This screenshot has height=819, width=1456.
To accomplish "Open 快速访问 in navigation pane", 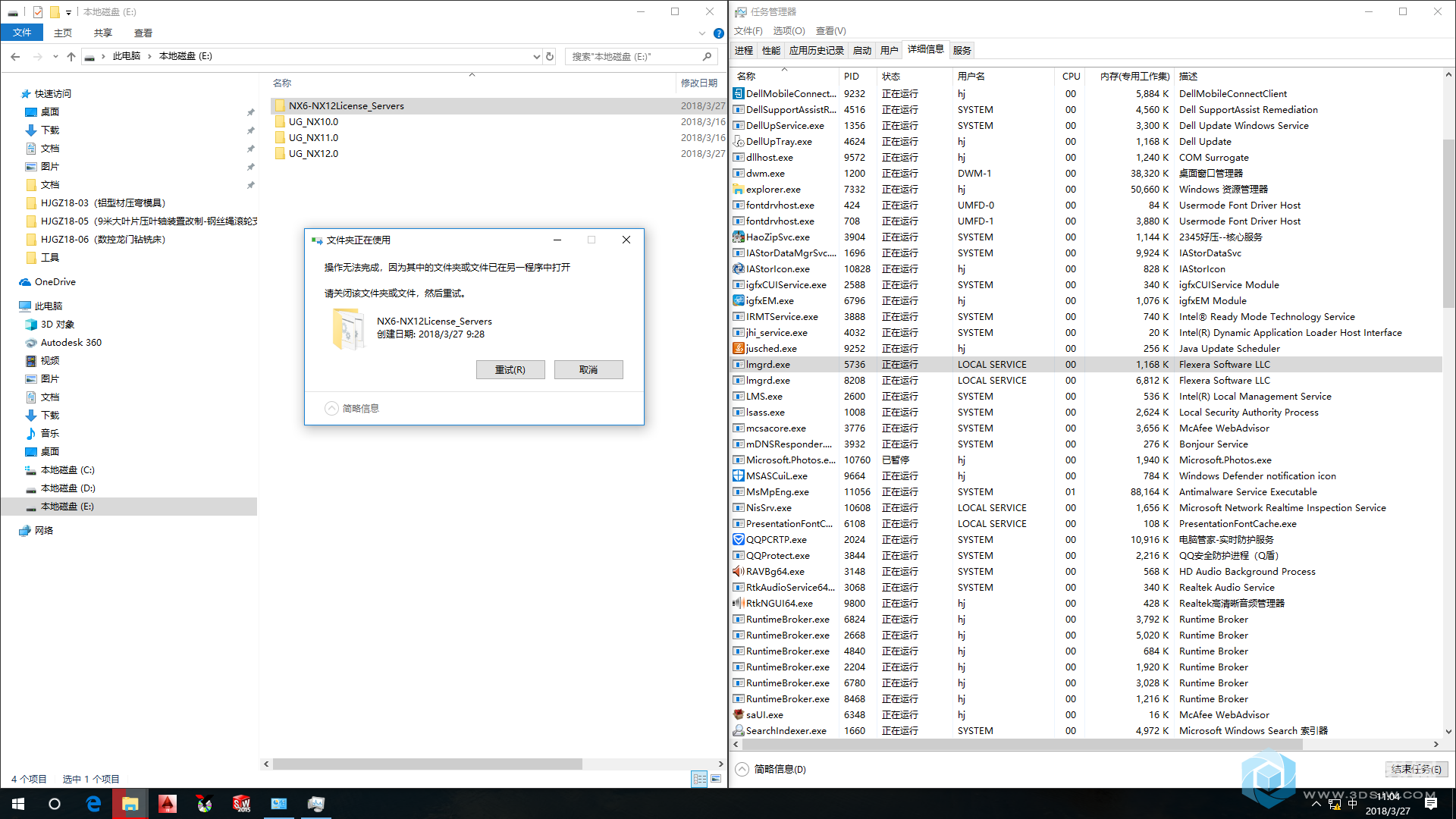I will click(52, 94).
